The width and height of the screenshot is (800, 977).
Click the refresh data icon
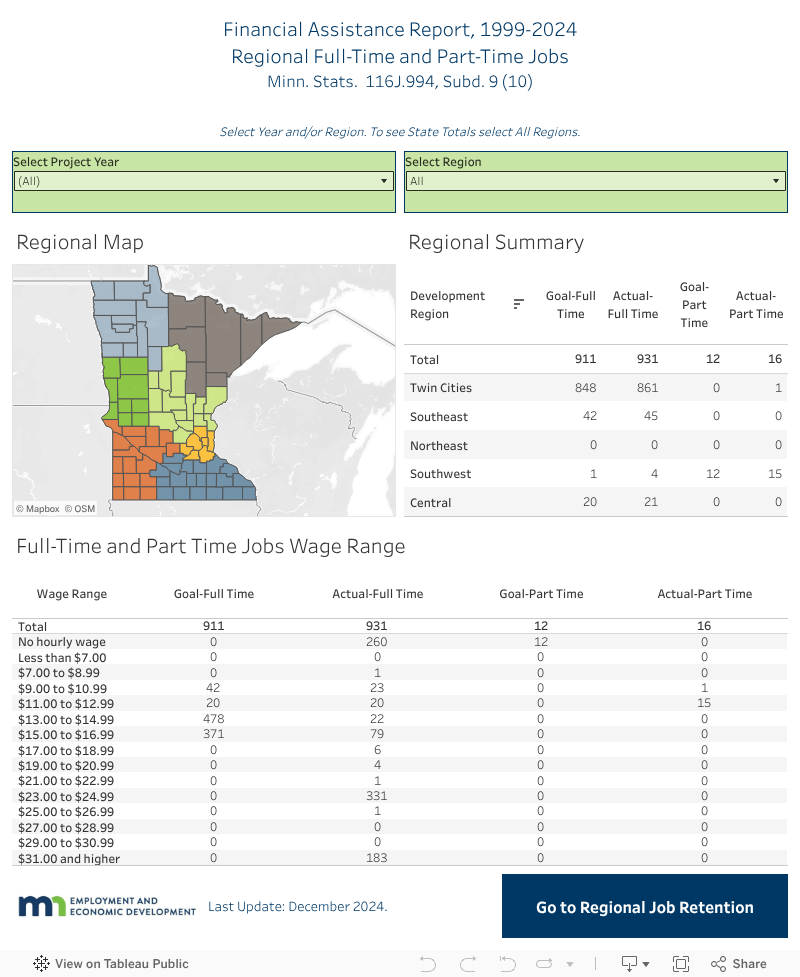(544, 964)
